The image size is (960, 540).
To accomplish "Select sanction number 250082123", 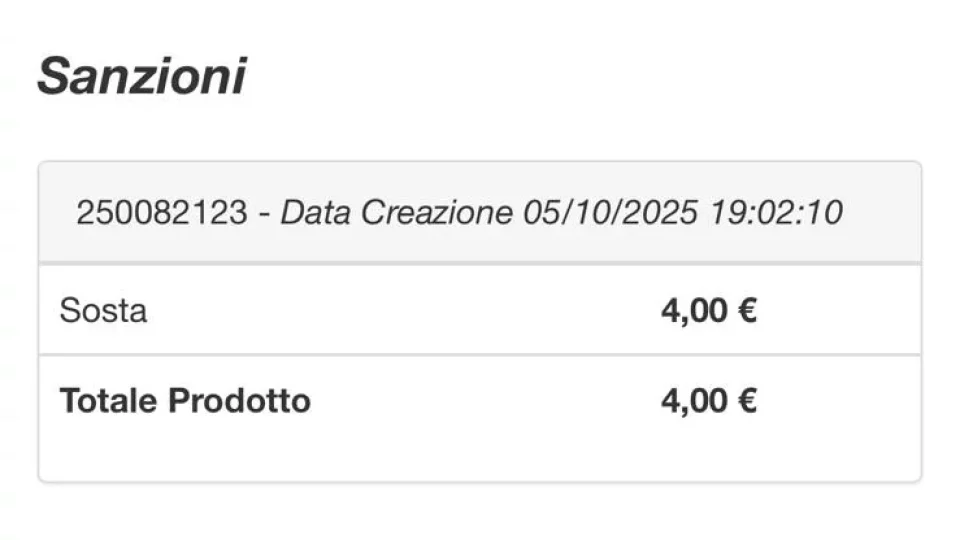I will [161, 213].
